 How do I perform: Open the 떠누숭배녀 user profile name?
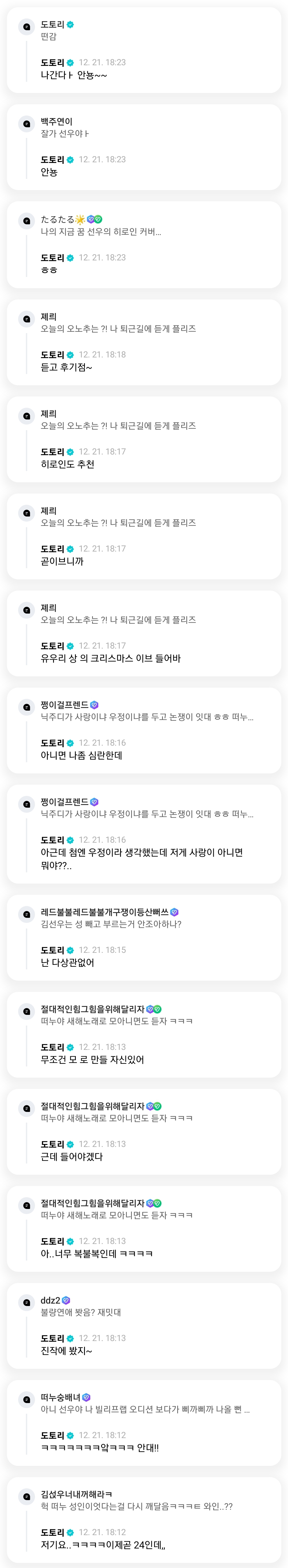pos(60,1397)
